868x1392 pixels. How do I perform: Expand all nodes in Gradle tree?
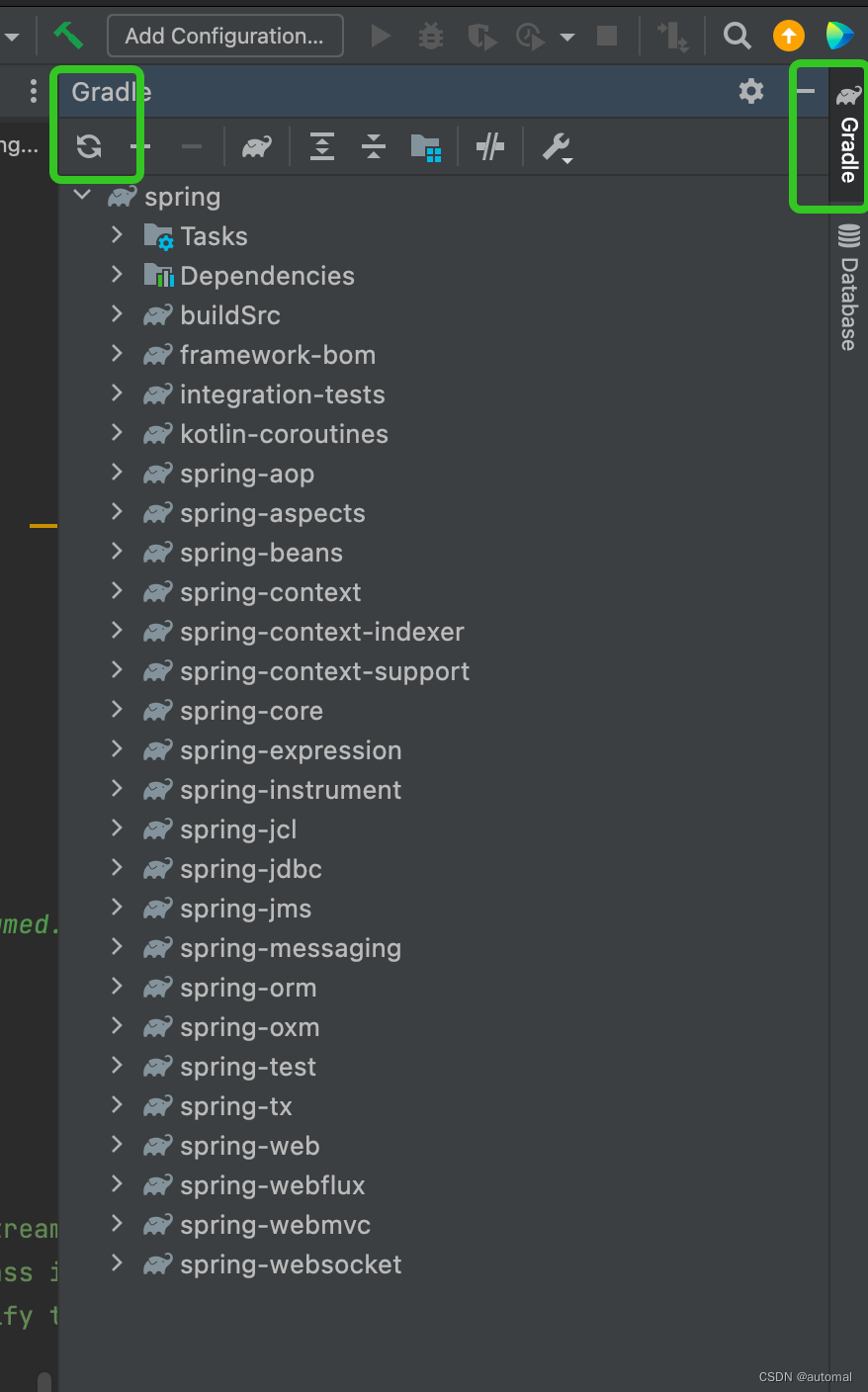(x=322, y=147)
